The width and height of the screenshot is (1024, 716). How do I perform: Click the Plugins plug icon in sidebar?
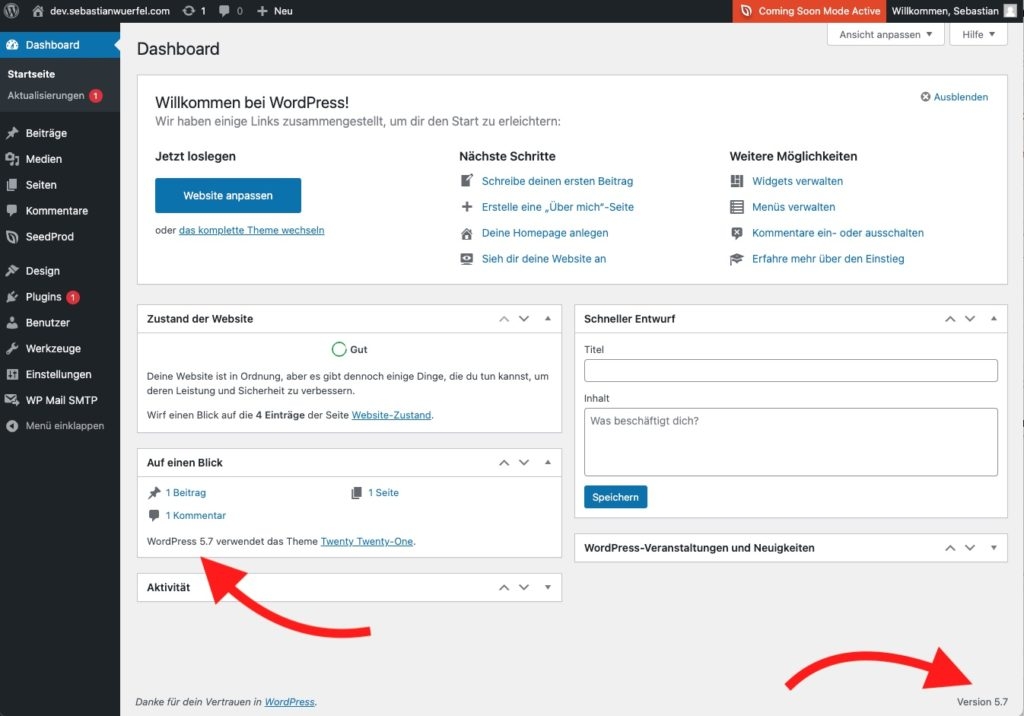point(12,297)
